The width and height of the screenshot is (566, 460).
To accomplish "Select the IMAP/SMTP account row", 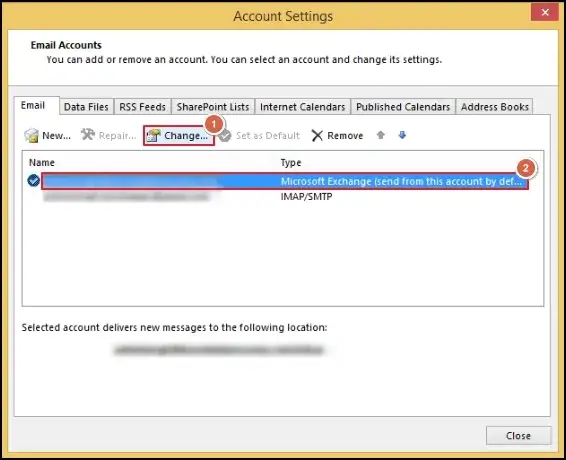I will coord(285,197).
